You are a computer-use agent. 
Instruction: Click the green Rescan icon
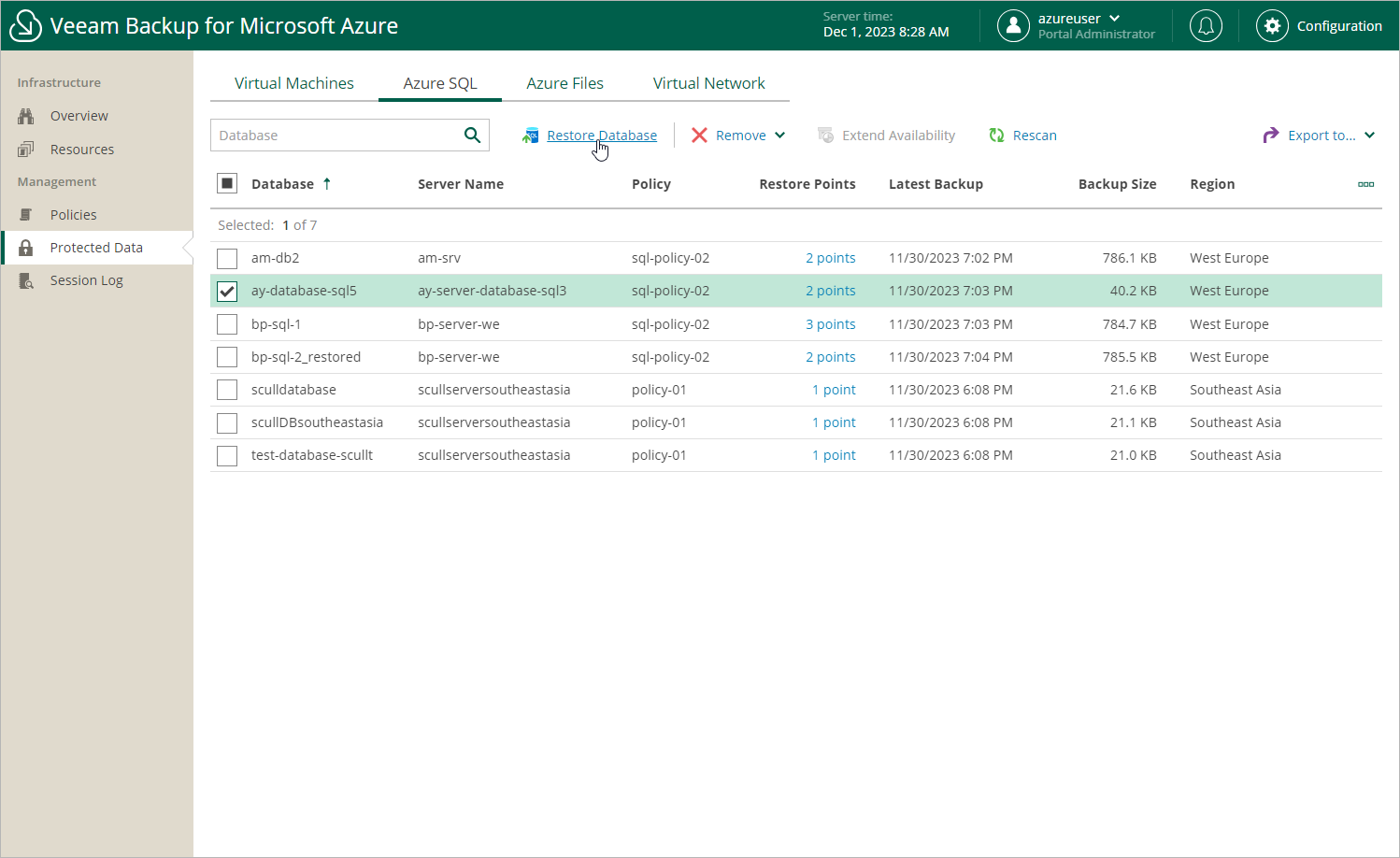[997, 136]
